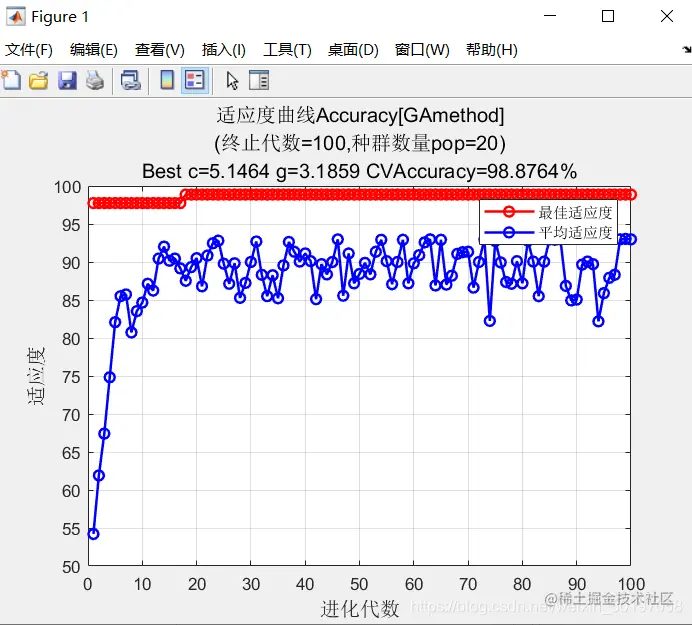Select legend entry 最佳适应度
Image resolution: width=692 pixels, height=625 pixels.
click(575, 213)
